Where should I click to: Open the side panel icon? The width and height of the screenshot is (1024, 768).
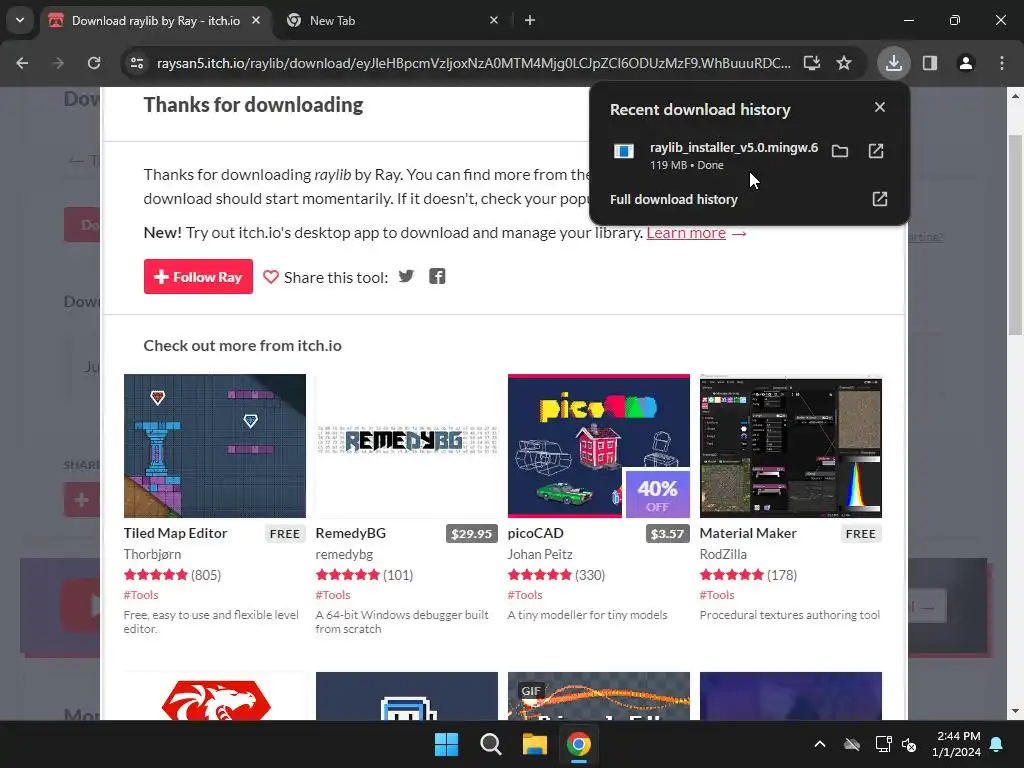(930, 63)
